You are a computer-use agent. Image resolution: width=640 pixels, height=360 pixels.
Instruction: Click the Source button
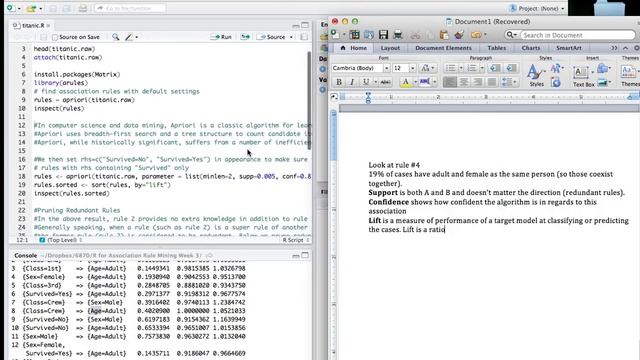tap(272, 37)
